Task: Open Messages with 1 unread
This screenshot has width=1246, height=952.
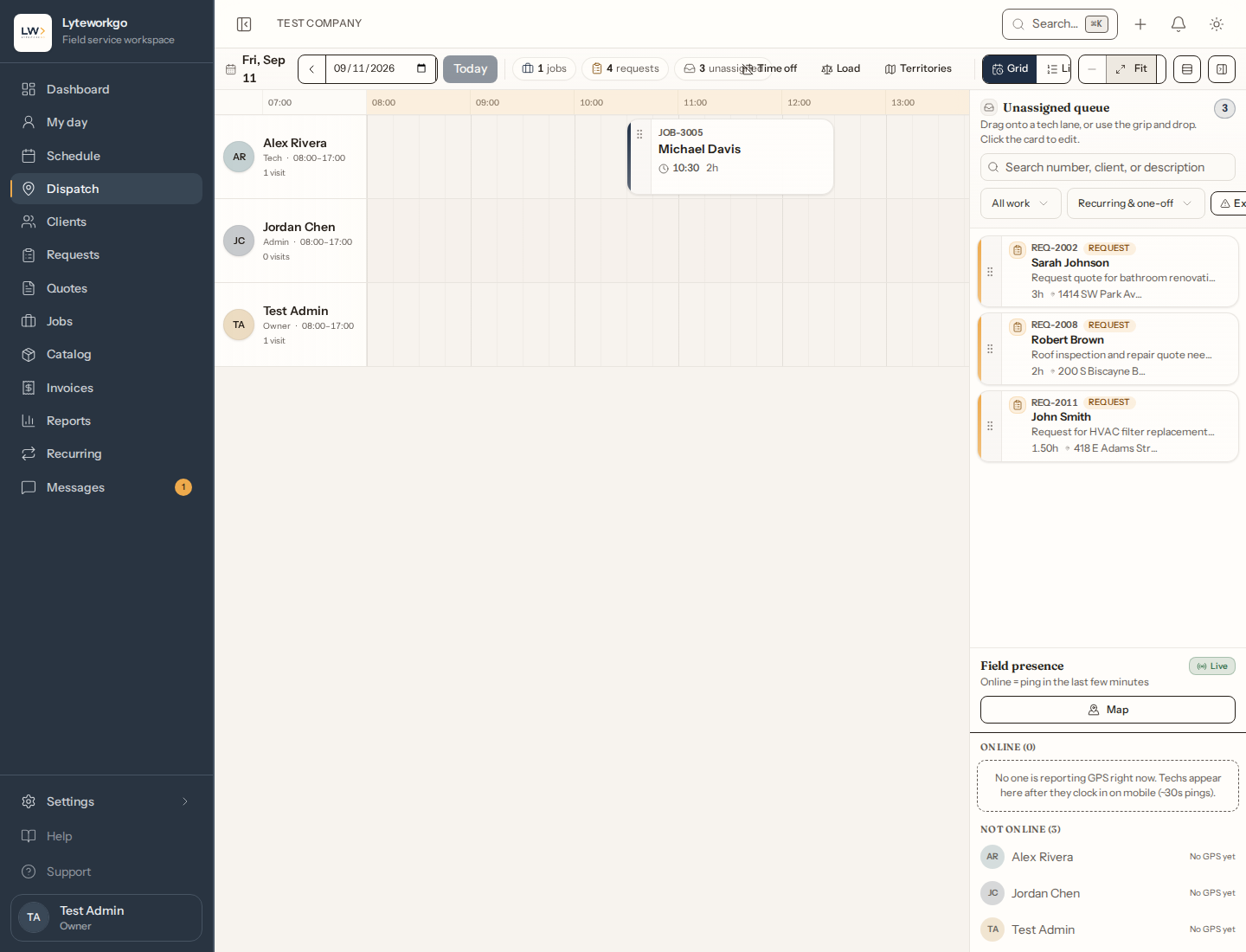Action: click(x=106, y=487)
